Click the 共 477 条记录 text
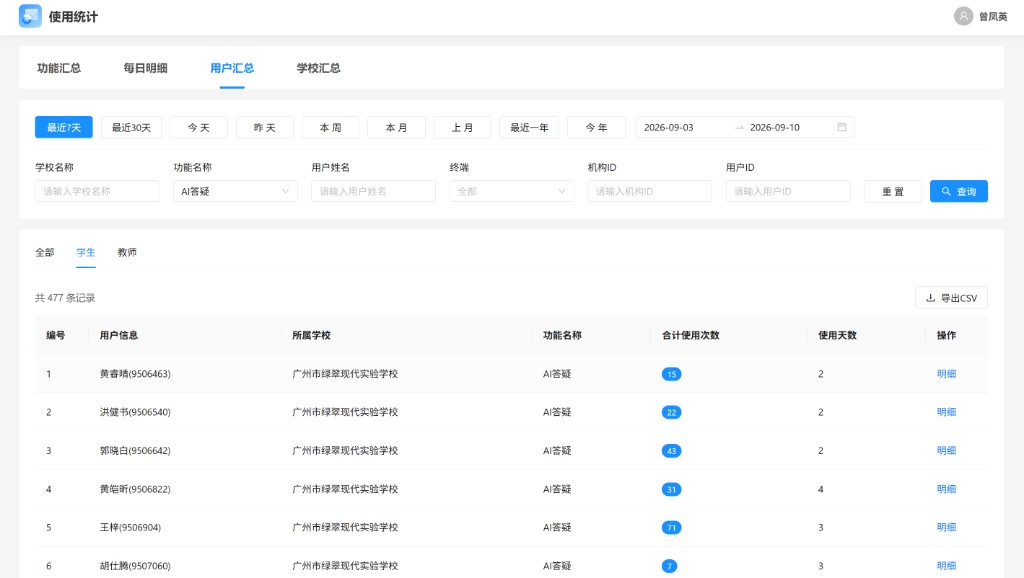 (65, 298)
